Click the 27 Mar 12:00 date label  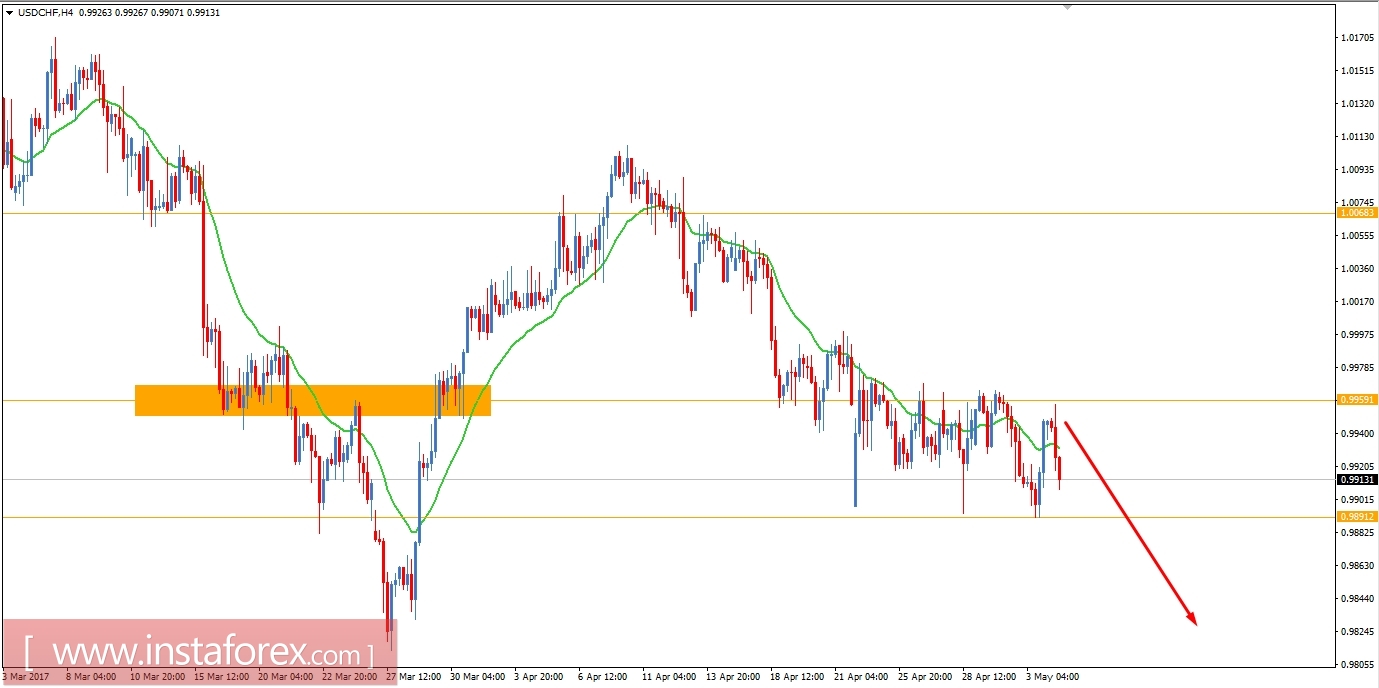tap(415, 677)
